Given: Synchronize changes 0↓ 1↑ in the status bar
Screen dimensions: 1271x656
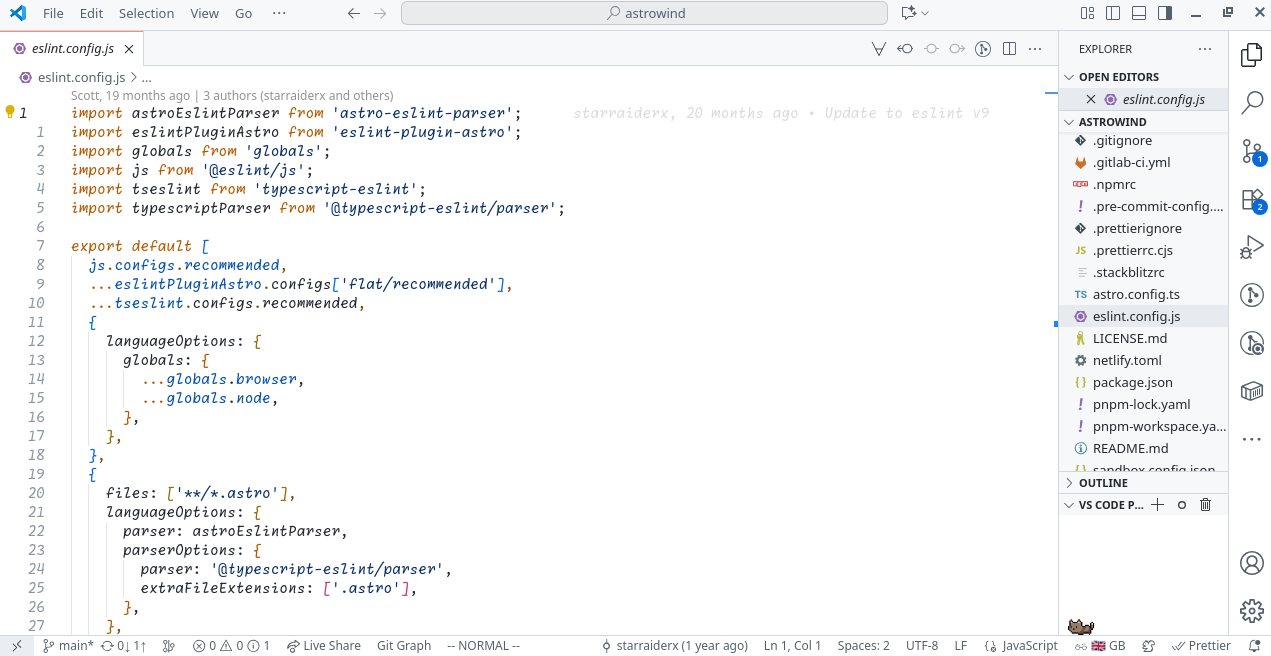Looking at the screenshot, I should tap(124, 646).
